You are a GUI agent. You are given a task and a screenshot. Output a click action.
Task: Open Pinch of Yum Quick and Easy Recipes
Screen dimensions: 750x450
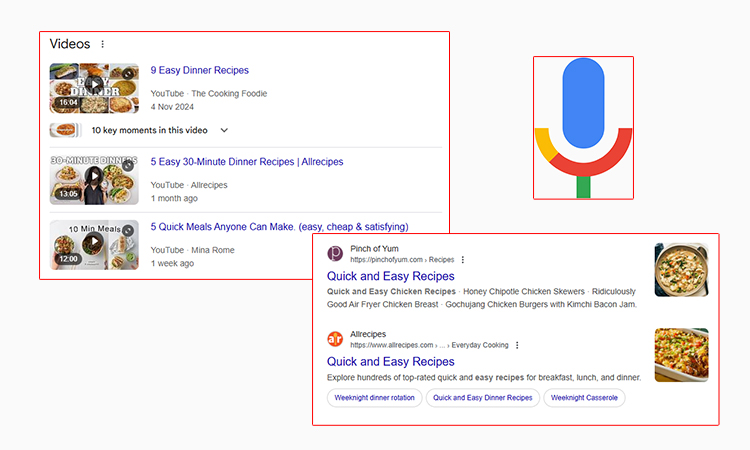pyautogui.click(x=390, y=276)
